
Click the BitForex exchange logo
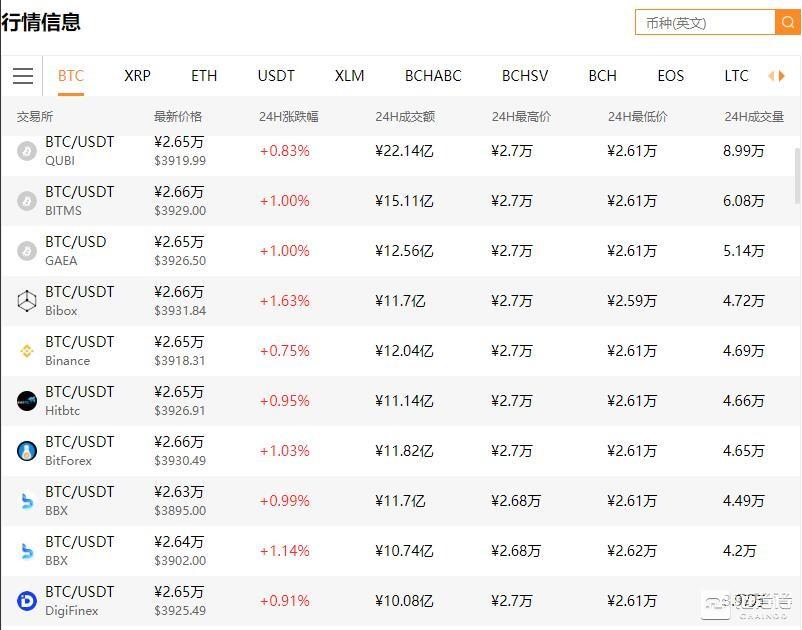[x=27, y=451]
